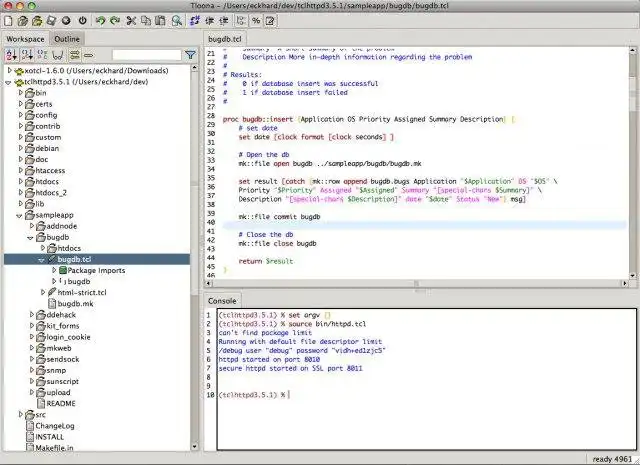The height and width of the screenshot is (465, 640).
Task: Select Package Imports in the tree
Action: pyautogui.click(x=96, y=270)
